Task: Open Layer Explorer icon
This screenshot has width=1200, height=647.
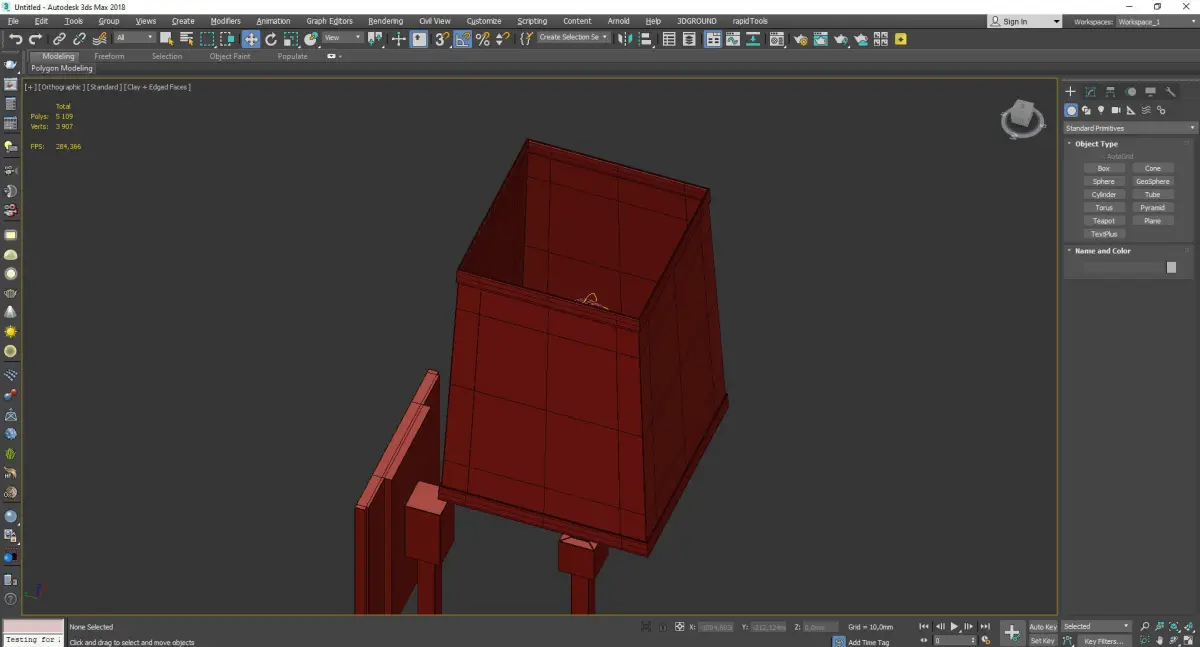Action: [x=689, y=39]
